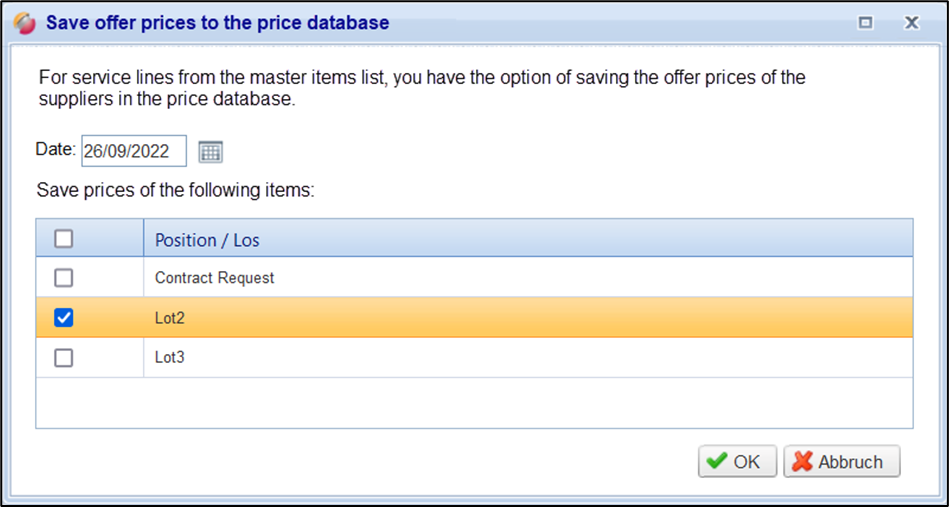Click the 'Save prices of the following items' label
Viewport: 949px width, 507px height.
[176, 190]
